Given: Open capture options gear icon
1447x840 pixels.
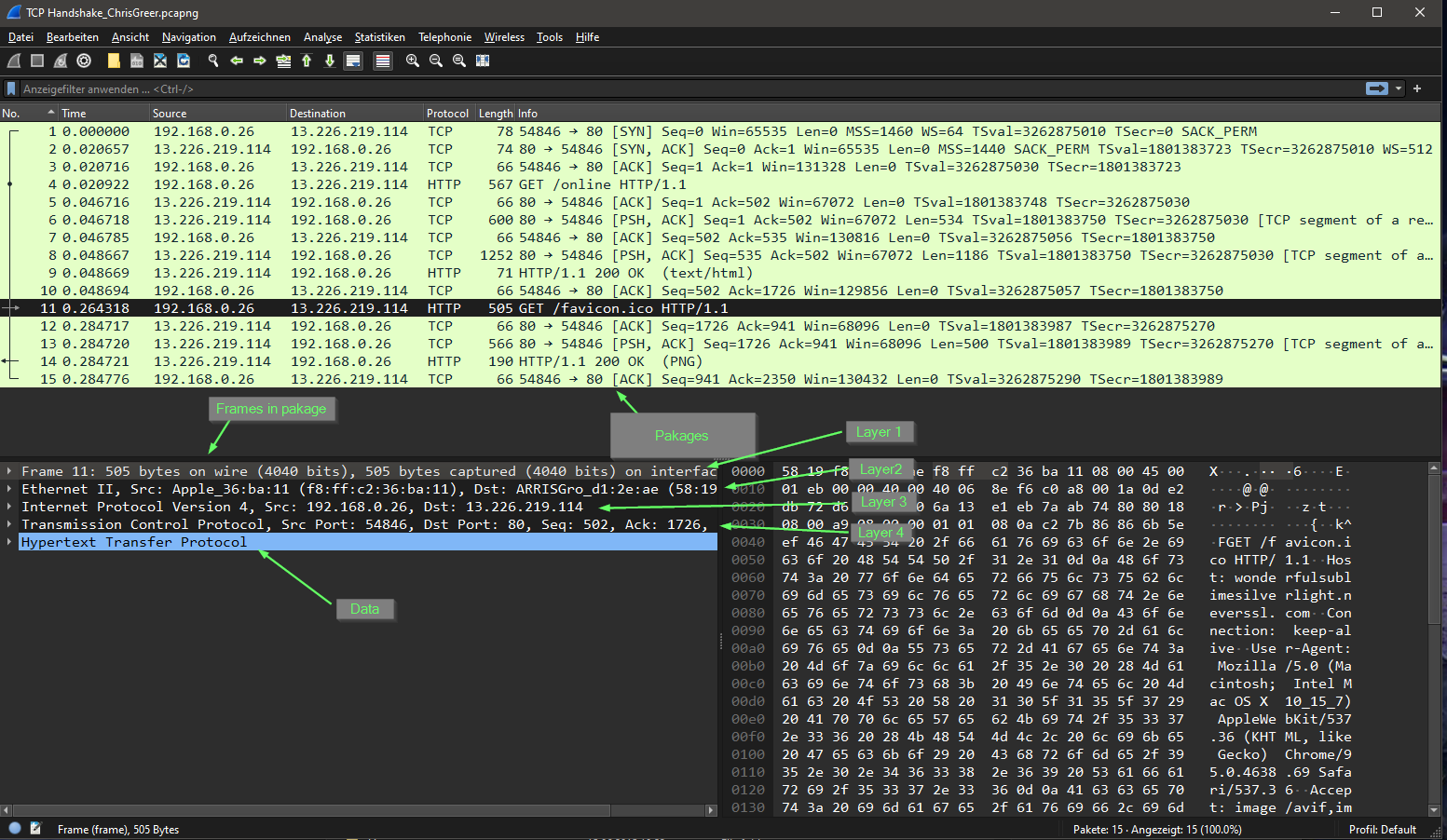Looking at the screenshot, I should coord(84,61).
